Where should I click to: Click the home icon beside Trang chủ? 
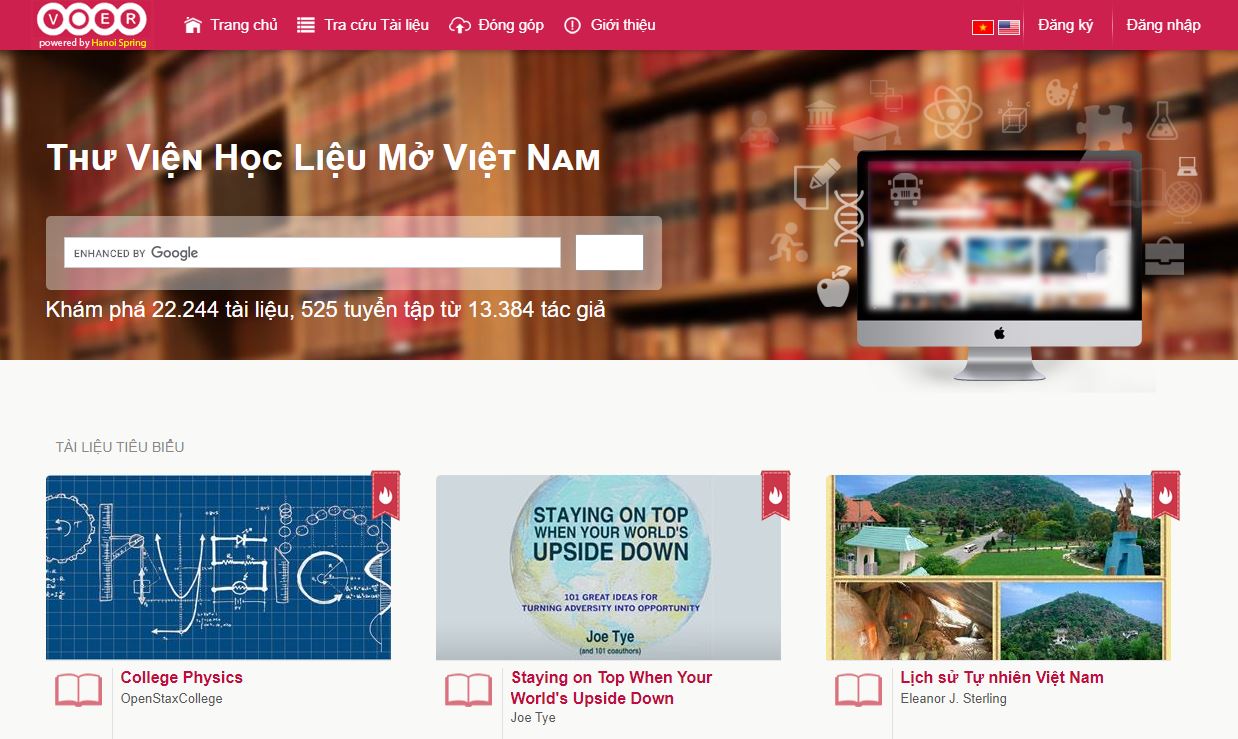[193, 25]
